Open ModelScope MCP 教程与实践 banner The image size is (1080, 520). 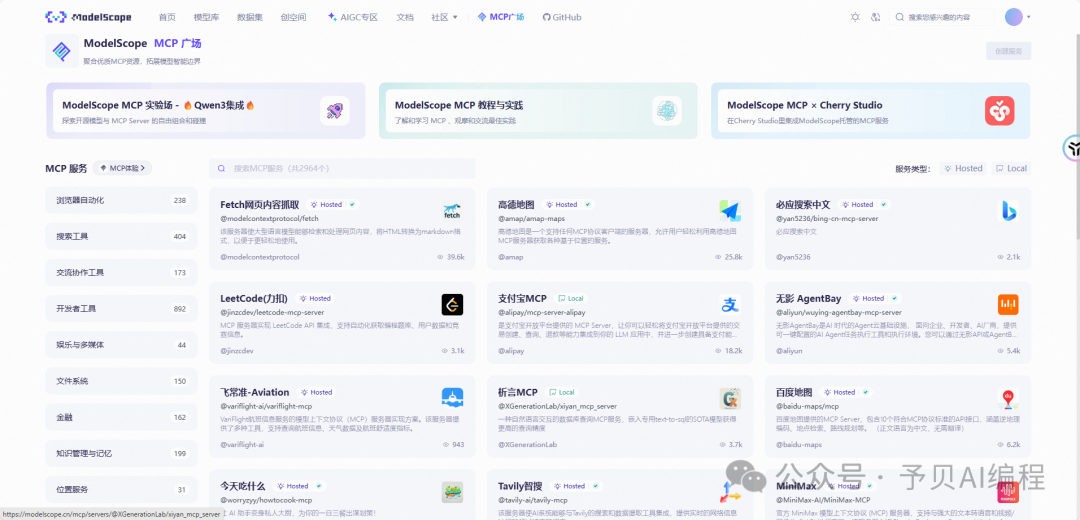tap(538, 111)
